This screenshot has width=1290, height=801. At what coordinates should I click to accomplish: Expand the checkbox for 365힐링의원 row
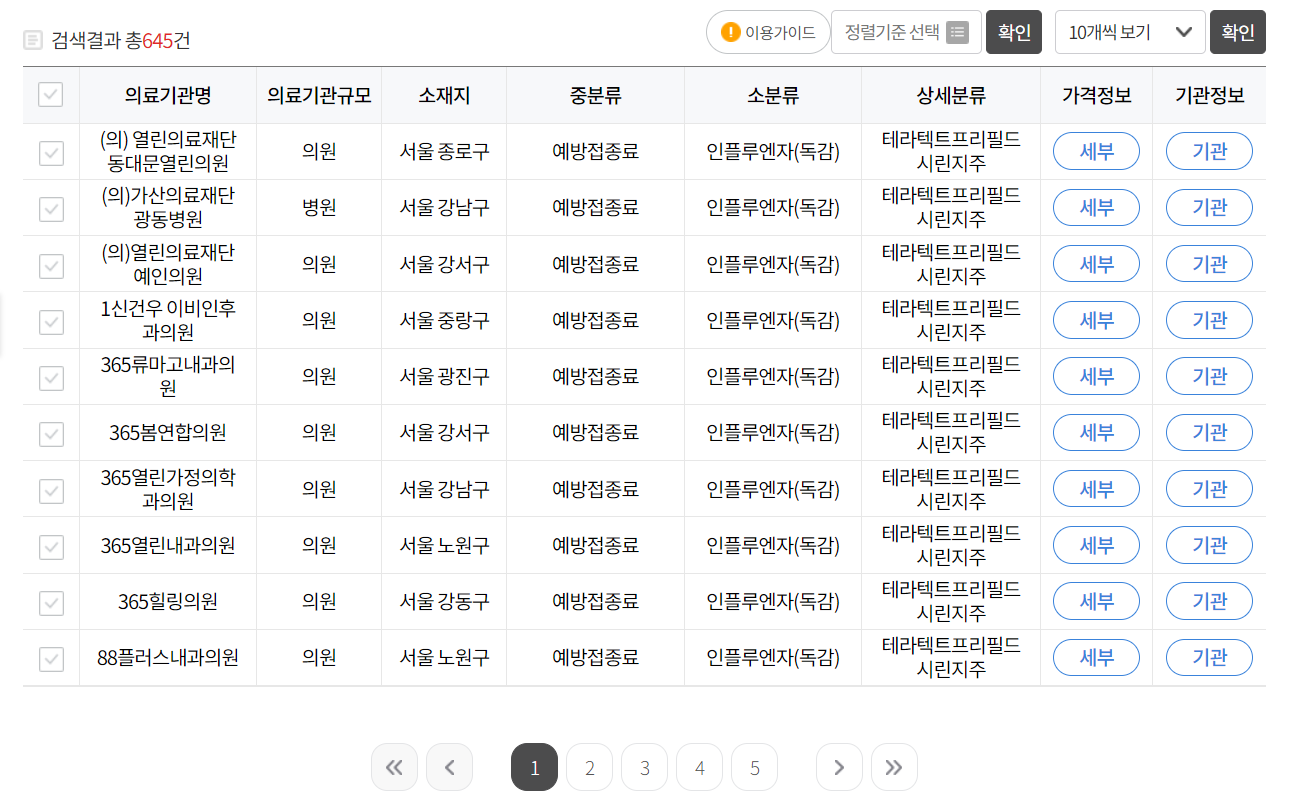tap(50, 601)
